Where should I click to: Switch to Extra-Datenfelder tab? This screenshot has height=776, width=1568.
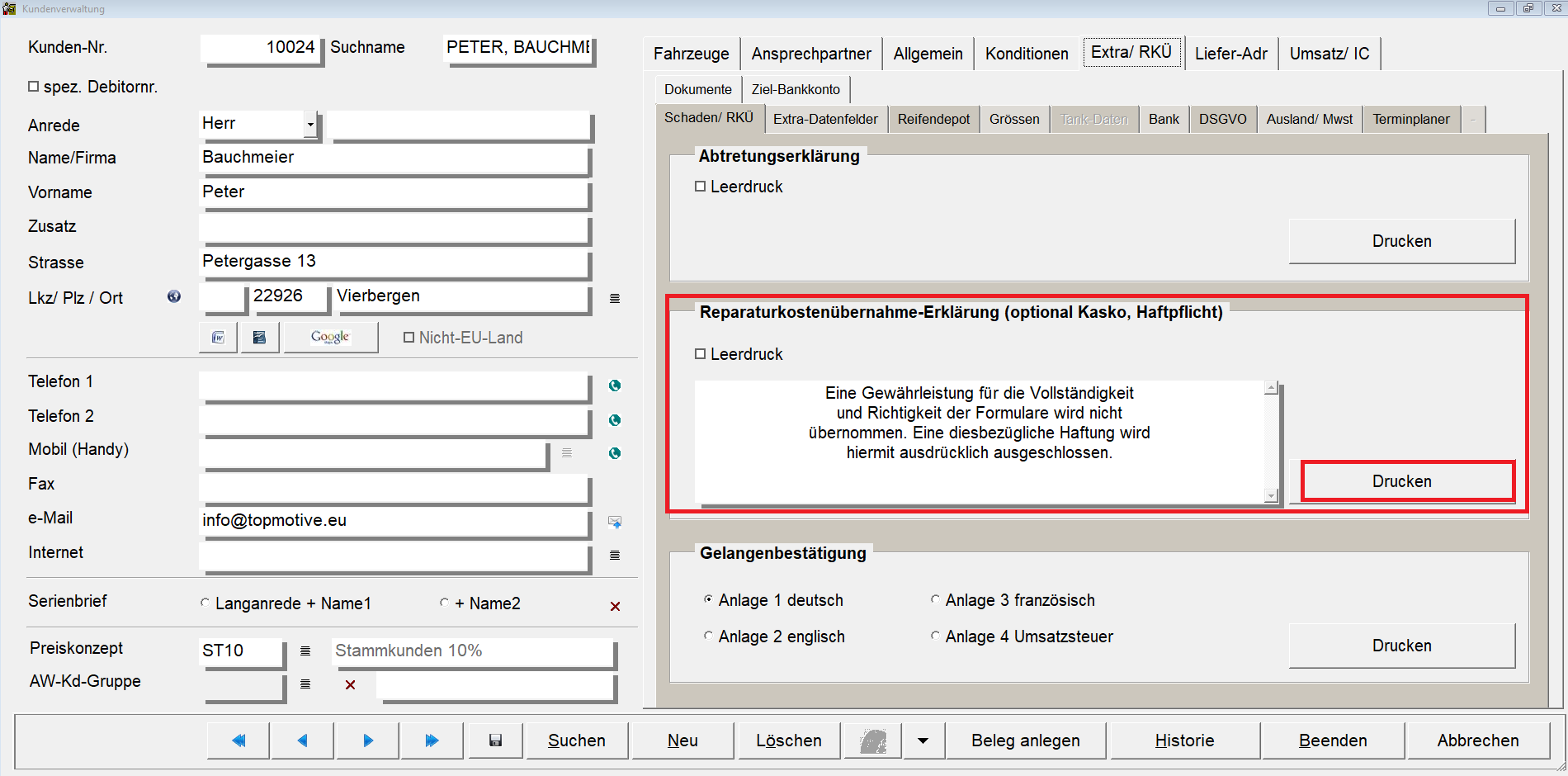825,119
